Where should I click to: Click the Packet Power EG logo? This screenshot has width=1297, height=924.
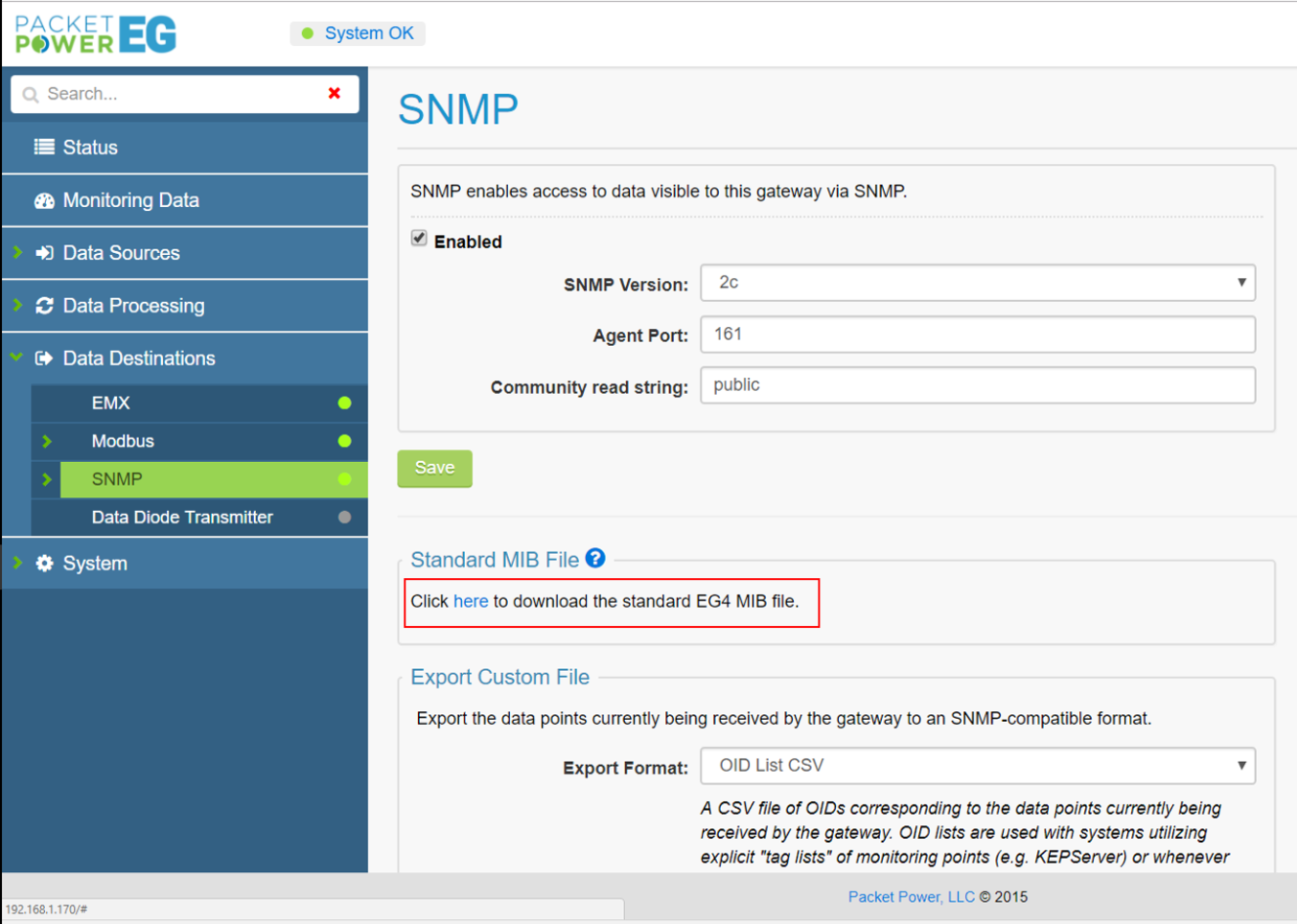click(x=96, y=35)
